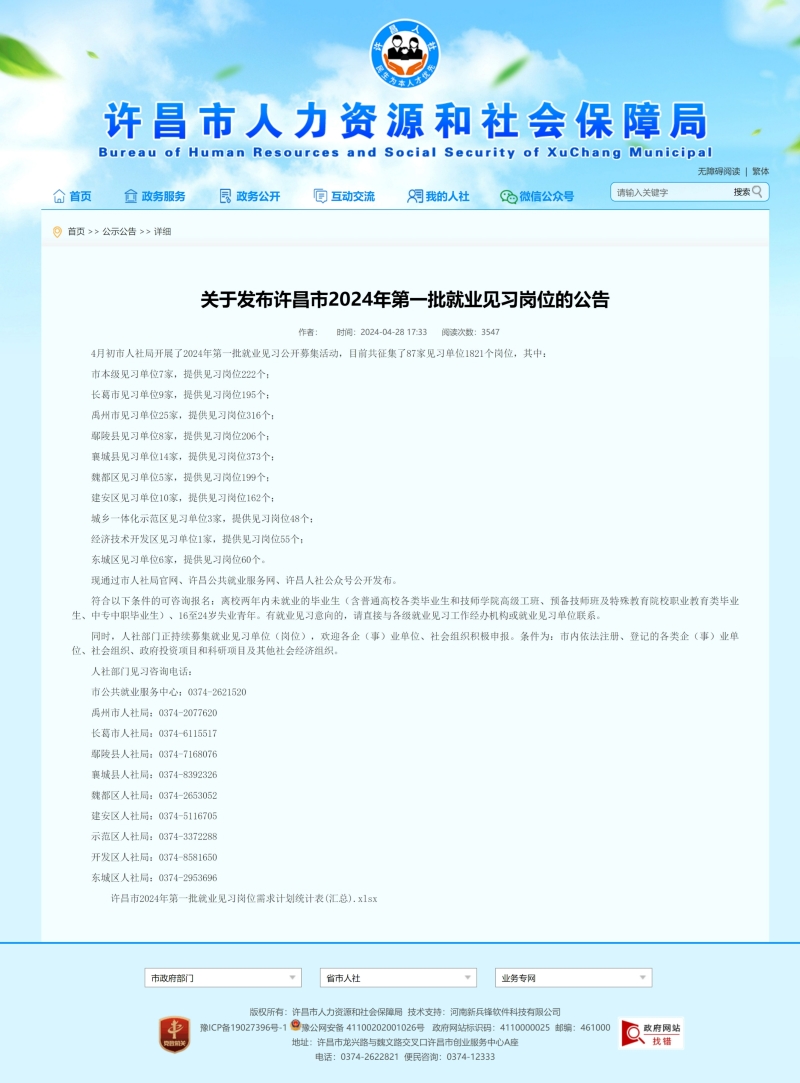Open the 业务专网 dropdown list
The height and width of the screenshot is (1083, 800).
573,978
